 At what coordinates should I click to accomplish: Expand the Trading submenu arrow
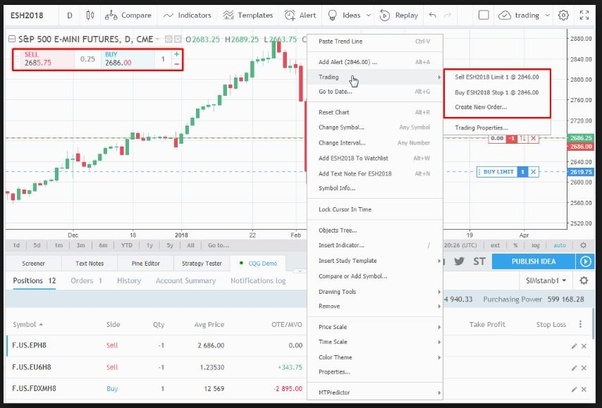pos(439,78)
